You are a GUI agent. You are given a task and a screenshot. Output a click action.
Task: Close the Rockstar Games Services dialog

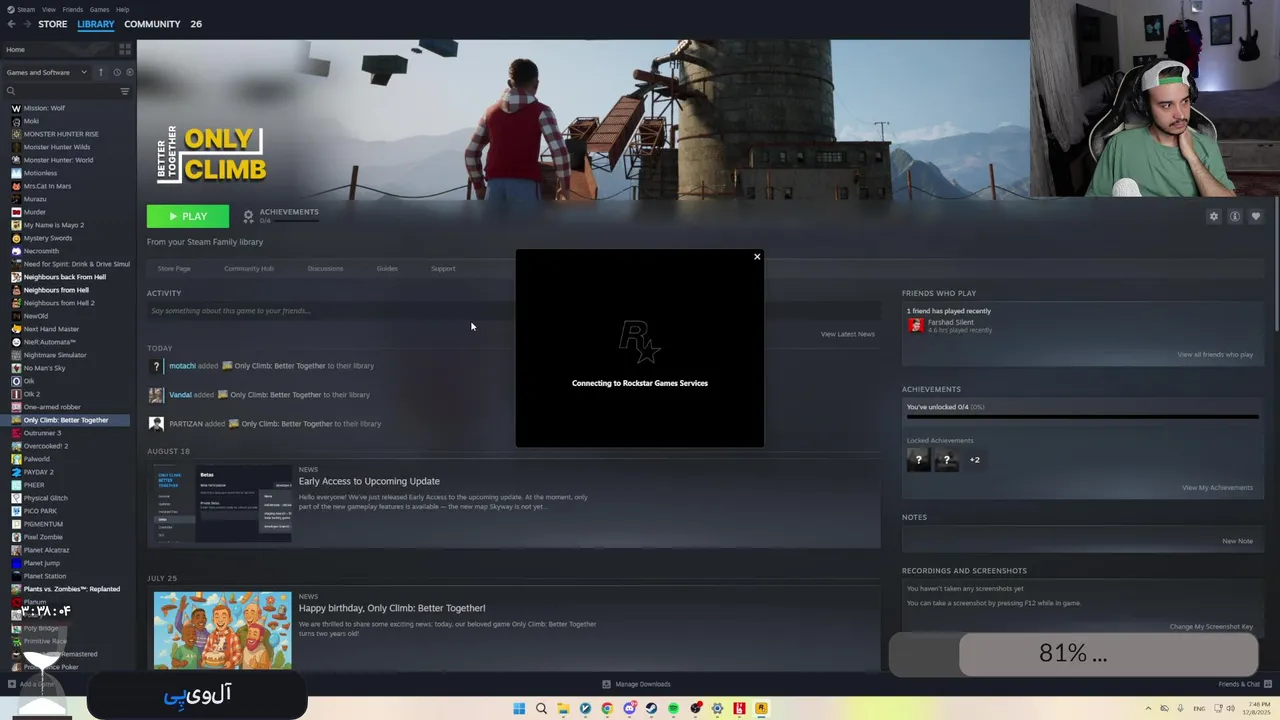coord(757,257)
